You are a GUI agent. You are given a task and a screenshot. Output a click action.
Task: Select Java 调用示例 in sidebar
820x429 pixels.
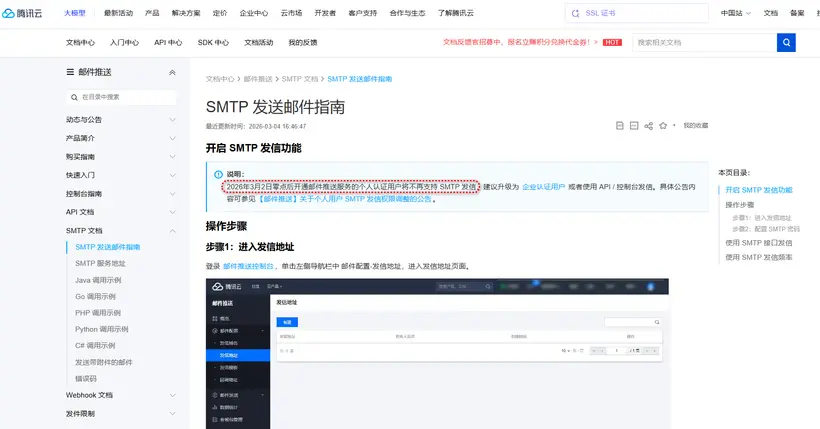click(98, 280)
